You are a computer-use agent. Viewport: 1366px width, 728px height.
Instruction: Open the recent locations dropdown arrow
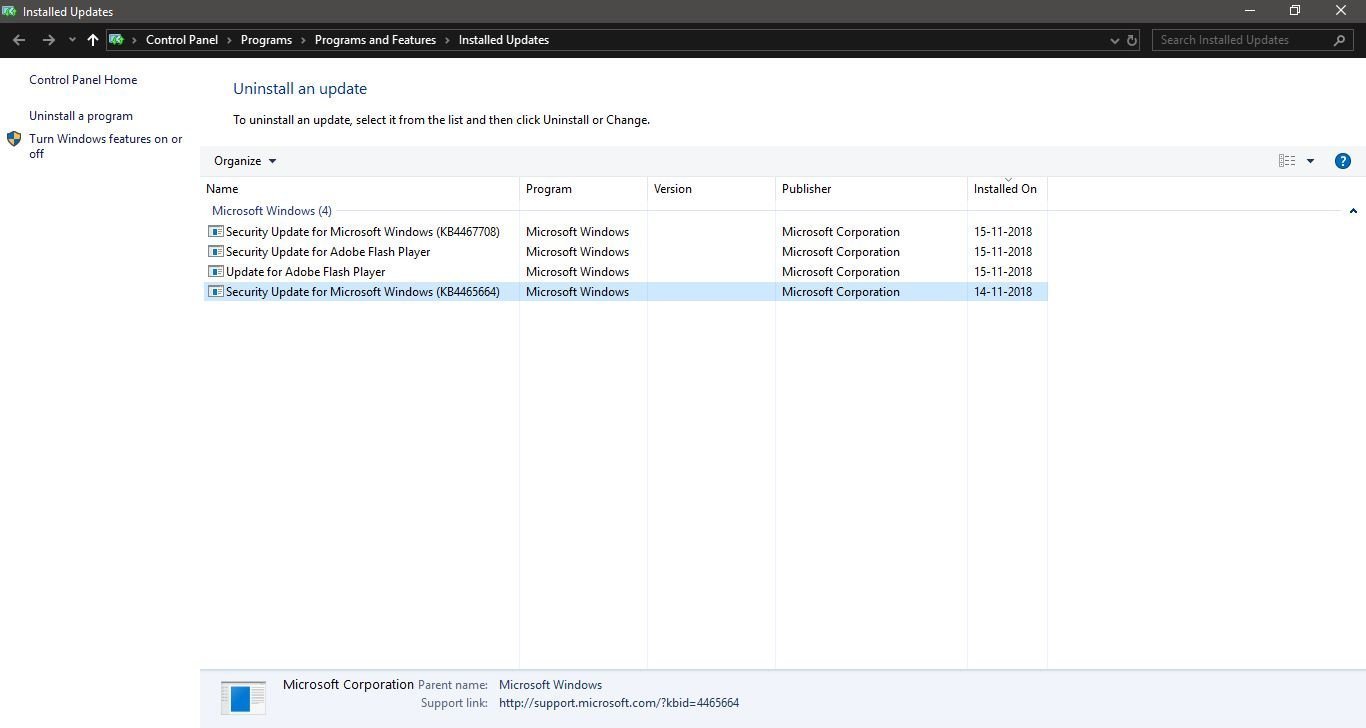click(72, 40)
